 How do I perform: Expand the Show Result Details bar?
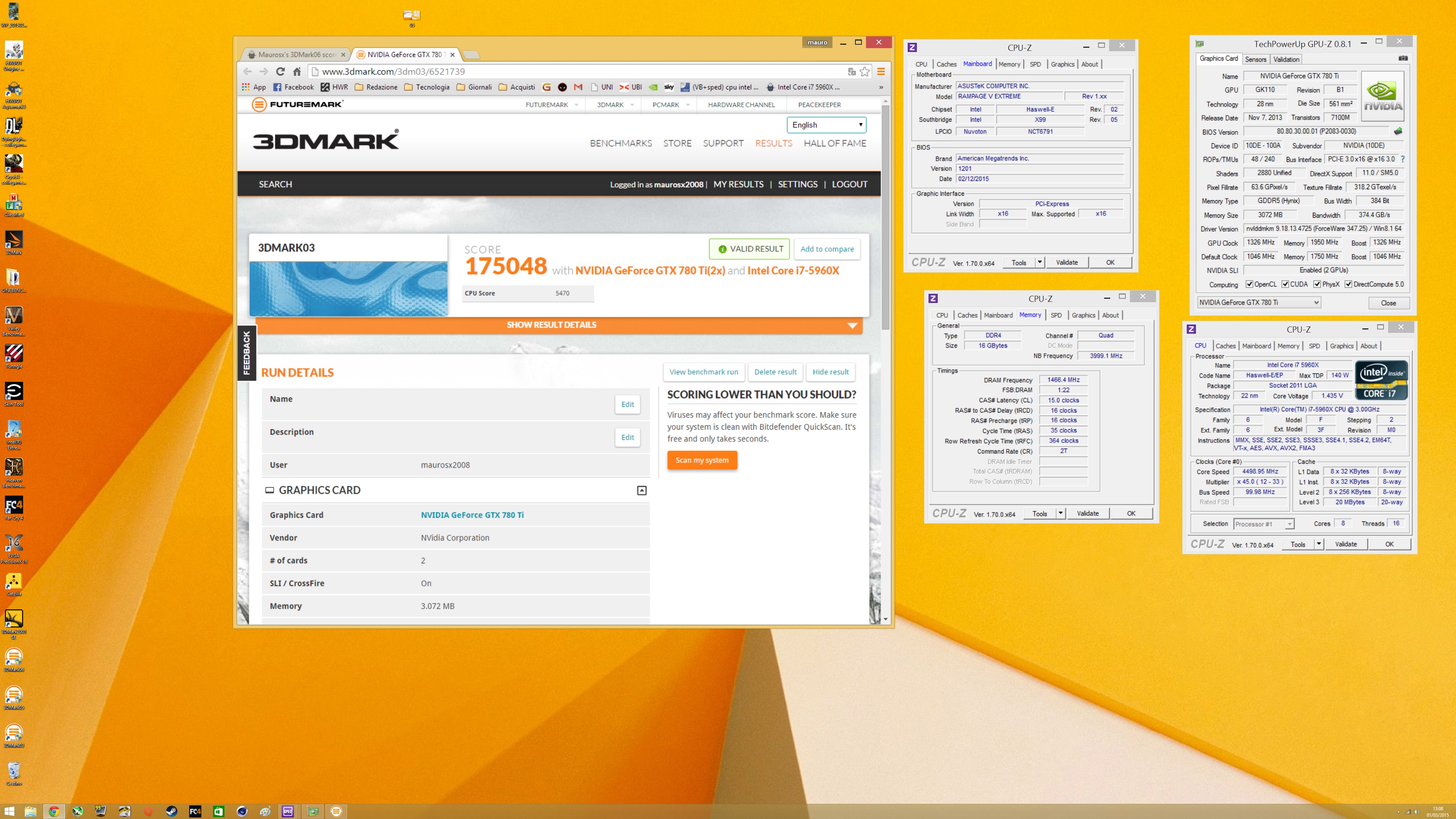[x=559, y=325]
